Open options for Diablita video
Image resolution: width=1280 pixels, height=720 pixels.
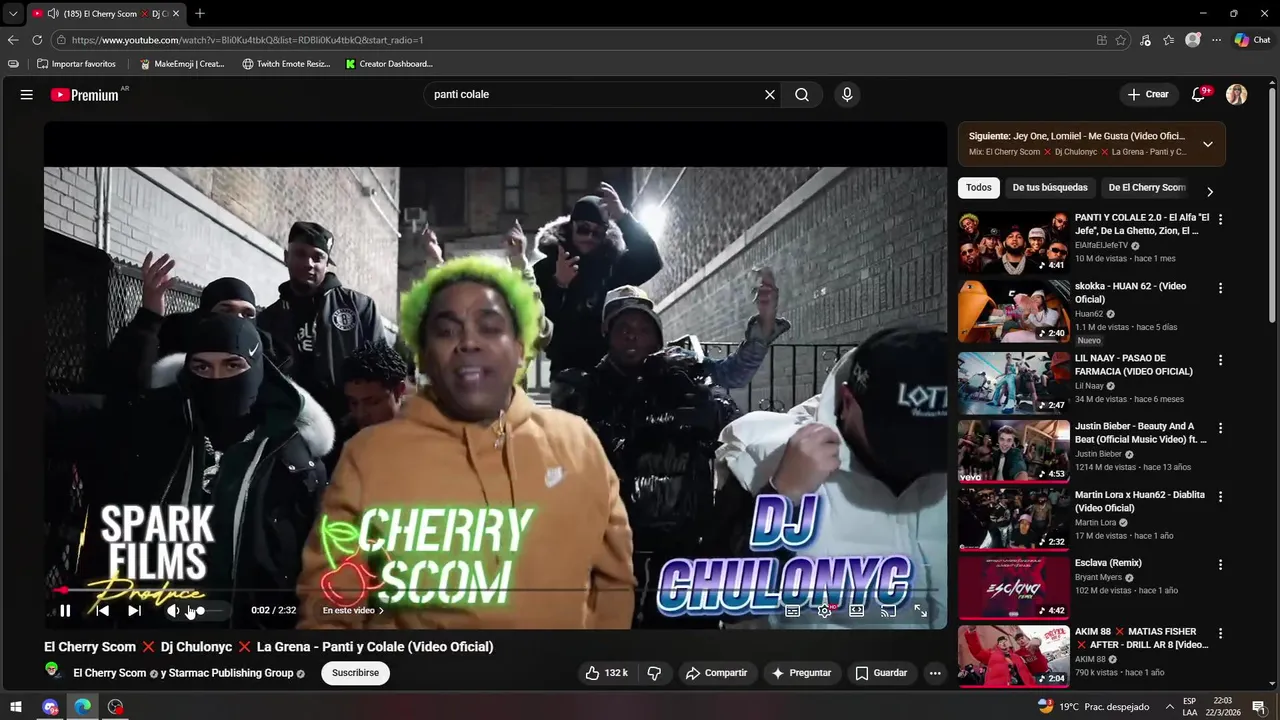coord(1220,497)
